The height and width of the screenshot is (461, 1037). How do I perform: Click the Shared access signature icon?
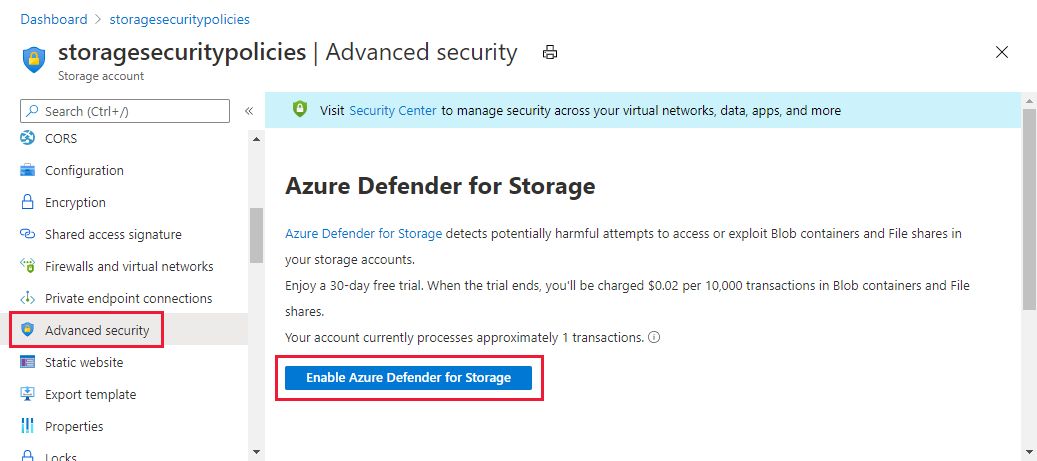(x=27, y=234)
